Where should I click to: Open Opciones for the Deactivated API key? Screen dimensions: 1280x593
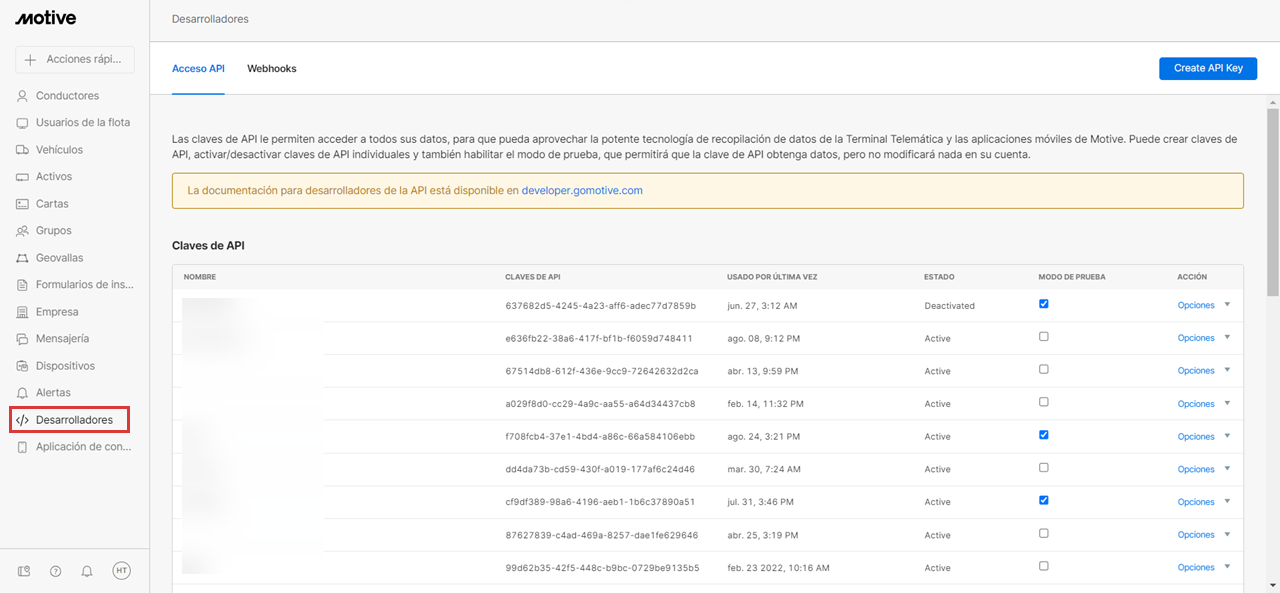click(1196, 305)
